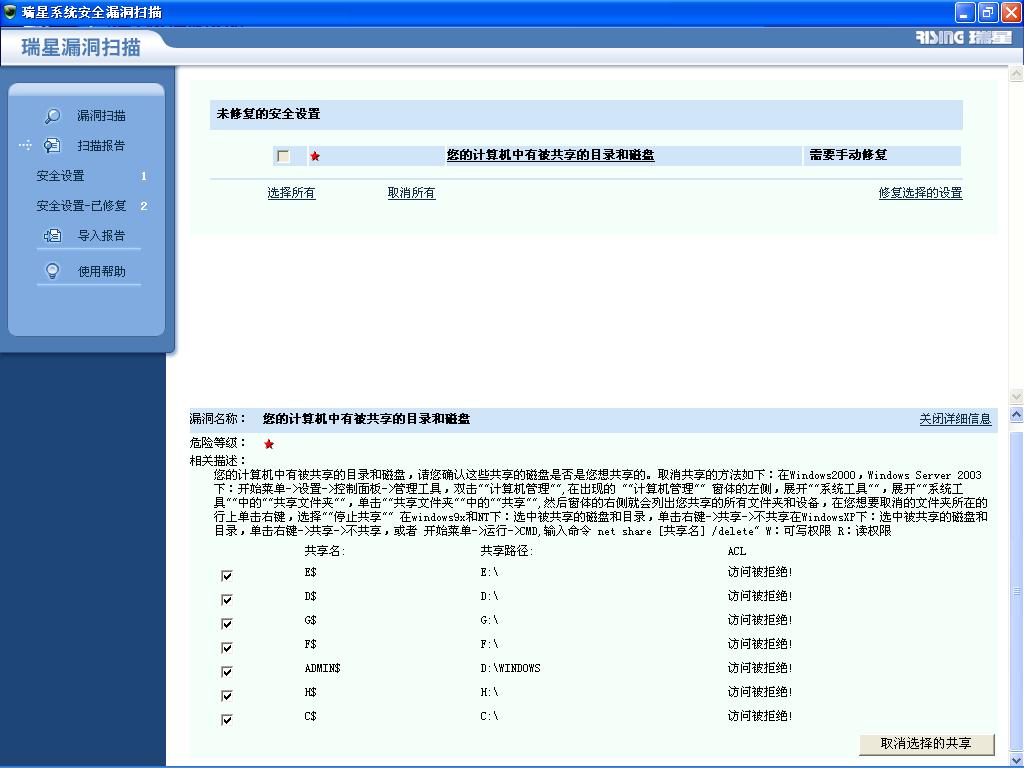Viewport: 1024px width, 768px height.
Task: Open the 扫描报告 sidebar item
Action: (101, 146)
